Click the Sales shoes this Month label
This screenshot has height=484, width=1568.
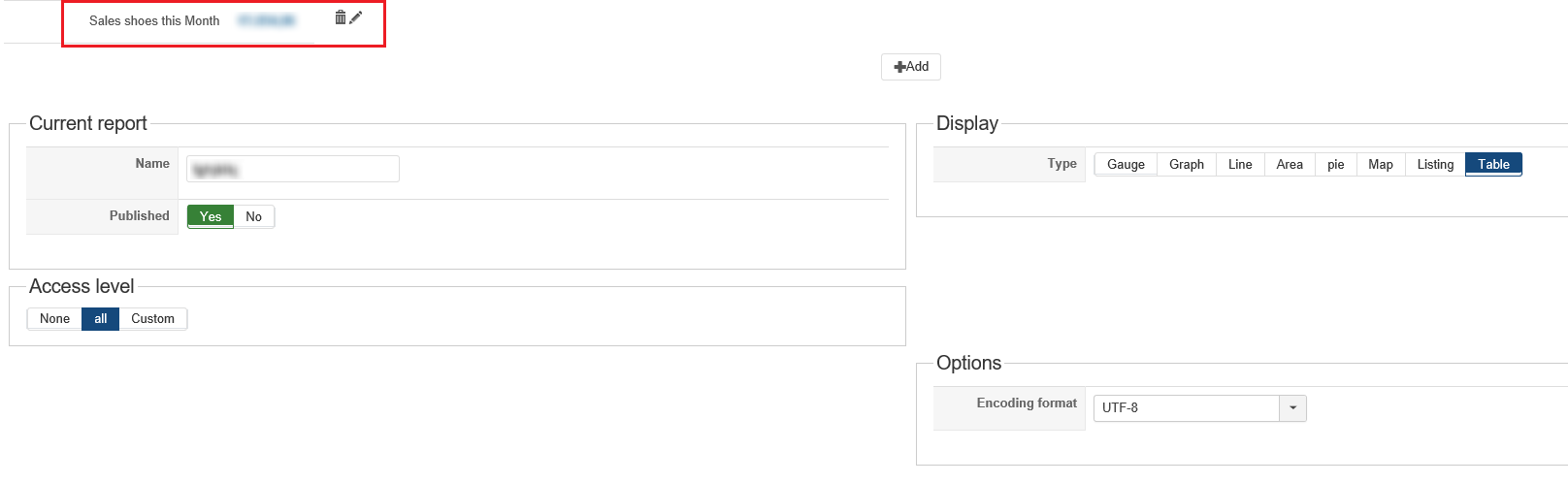154,20
